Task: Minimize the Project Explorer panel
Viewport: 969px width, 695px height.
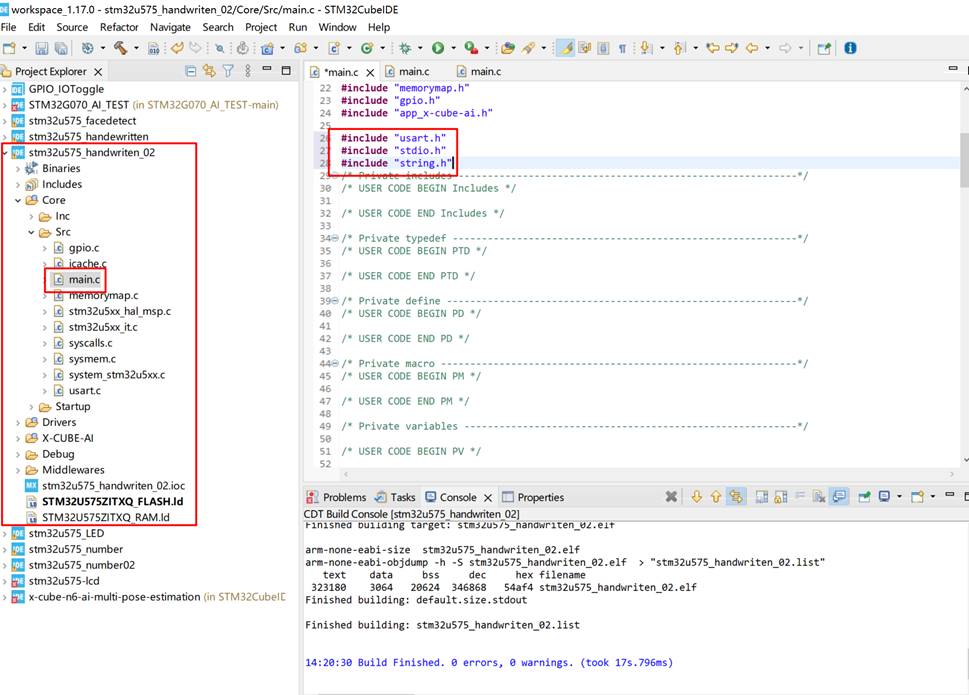Action: point(267,69)
